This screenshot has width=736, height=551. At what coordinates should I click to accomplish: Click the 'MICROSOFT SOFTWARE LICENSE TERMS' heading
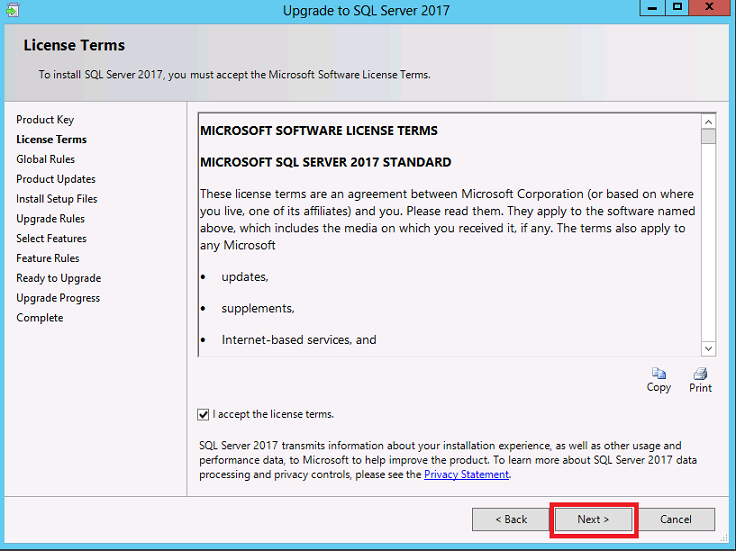coord(319,130)
